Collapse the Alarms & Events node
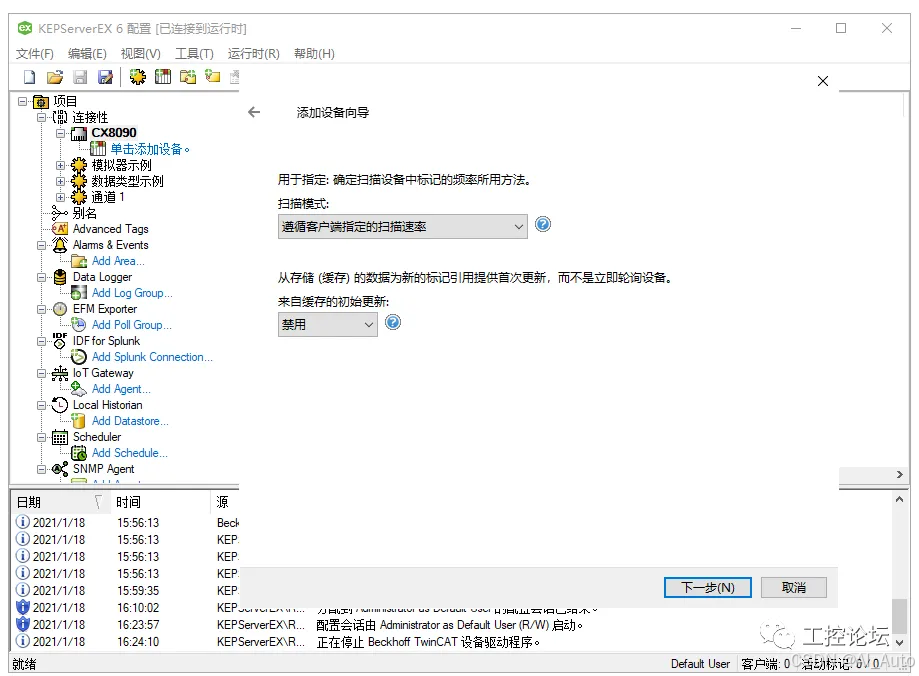Viewport: 919px width, 676px height. [42, 245]
